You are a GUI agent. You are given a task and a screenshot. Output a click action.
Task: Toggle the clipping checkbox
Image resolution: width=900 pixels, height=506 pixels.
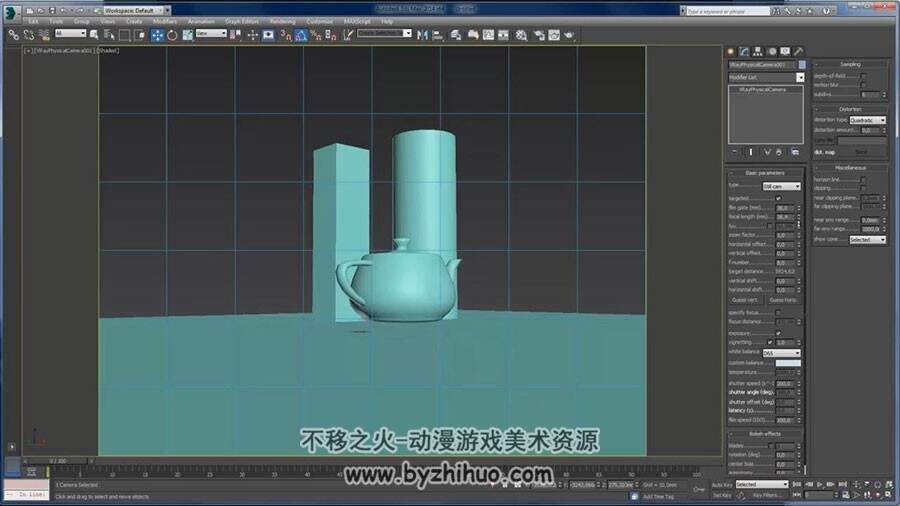tap(863, 188)
